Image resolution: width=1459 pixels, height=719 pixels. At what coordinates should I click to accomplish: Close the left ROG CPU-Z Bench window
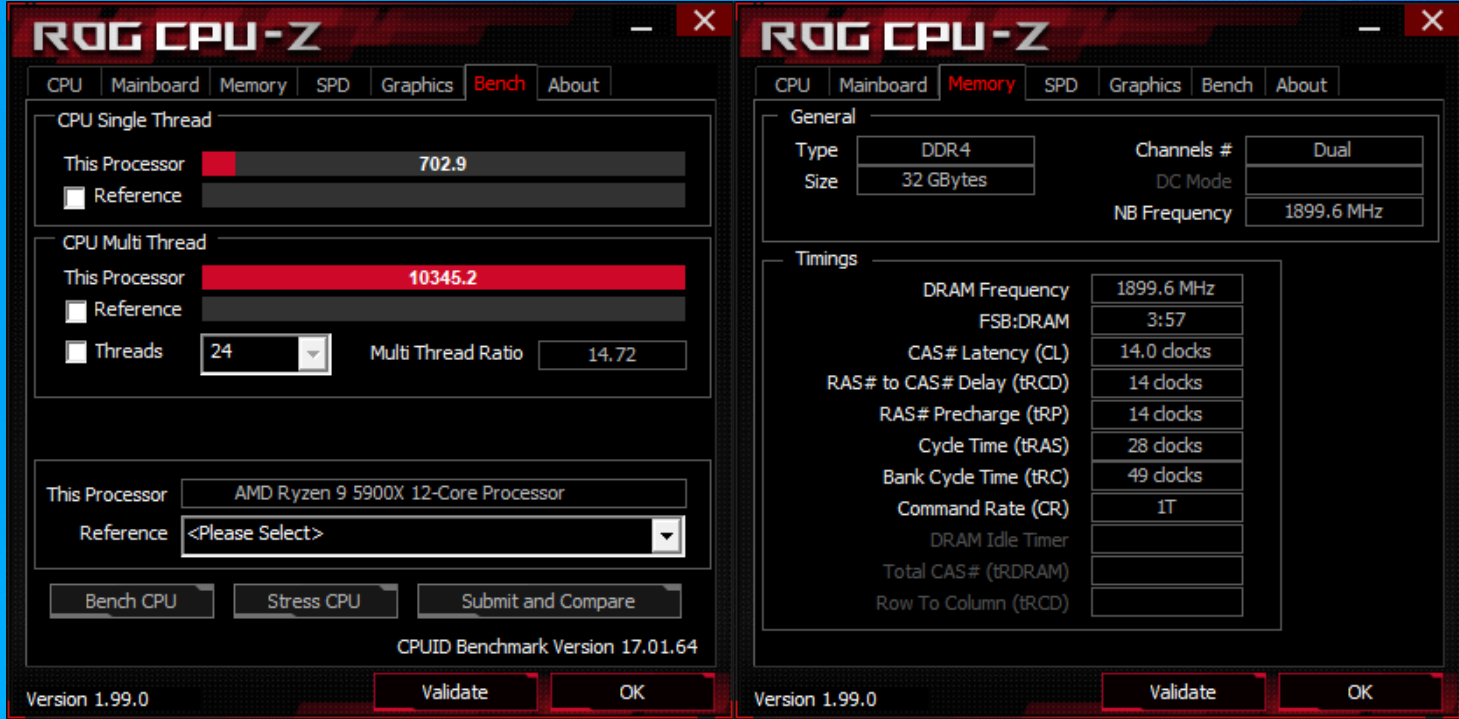pyautogui.click(x=703, y=20)
